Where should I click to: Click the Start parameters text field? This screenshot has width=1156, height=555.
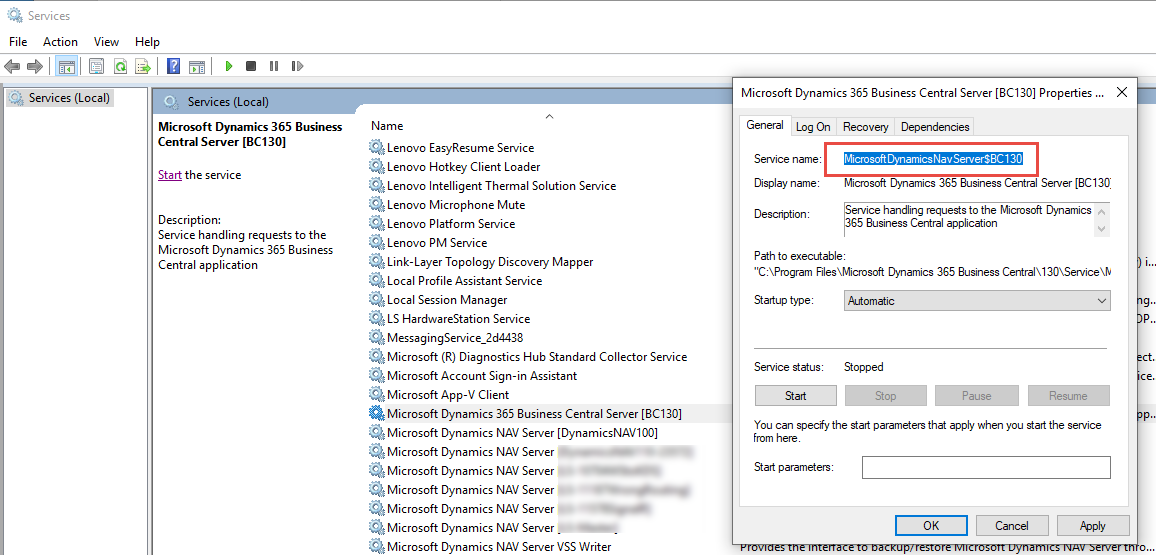(x=985, y=468)
